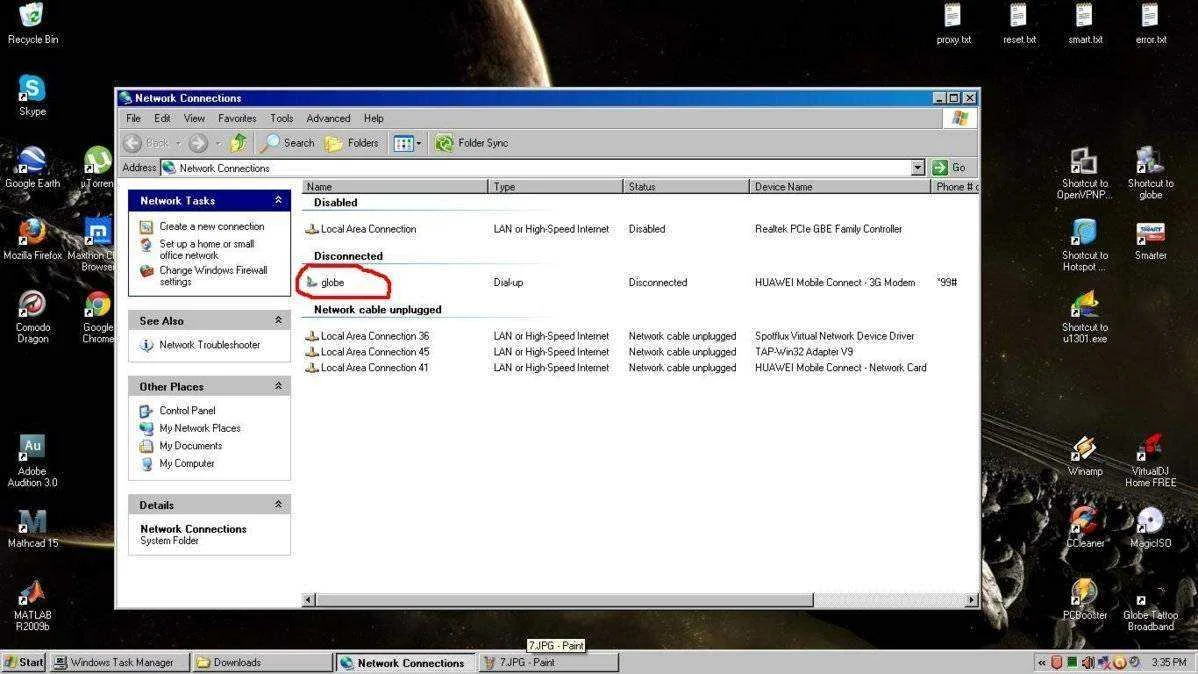Click Set up home or small office network
Image resolution: width=1198 pixels, height=674 pixels.
click(206, 249)
